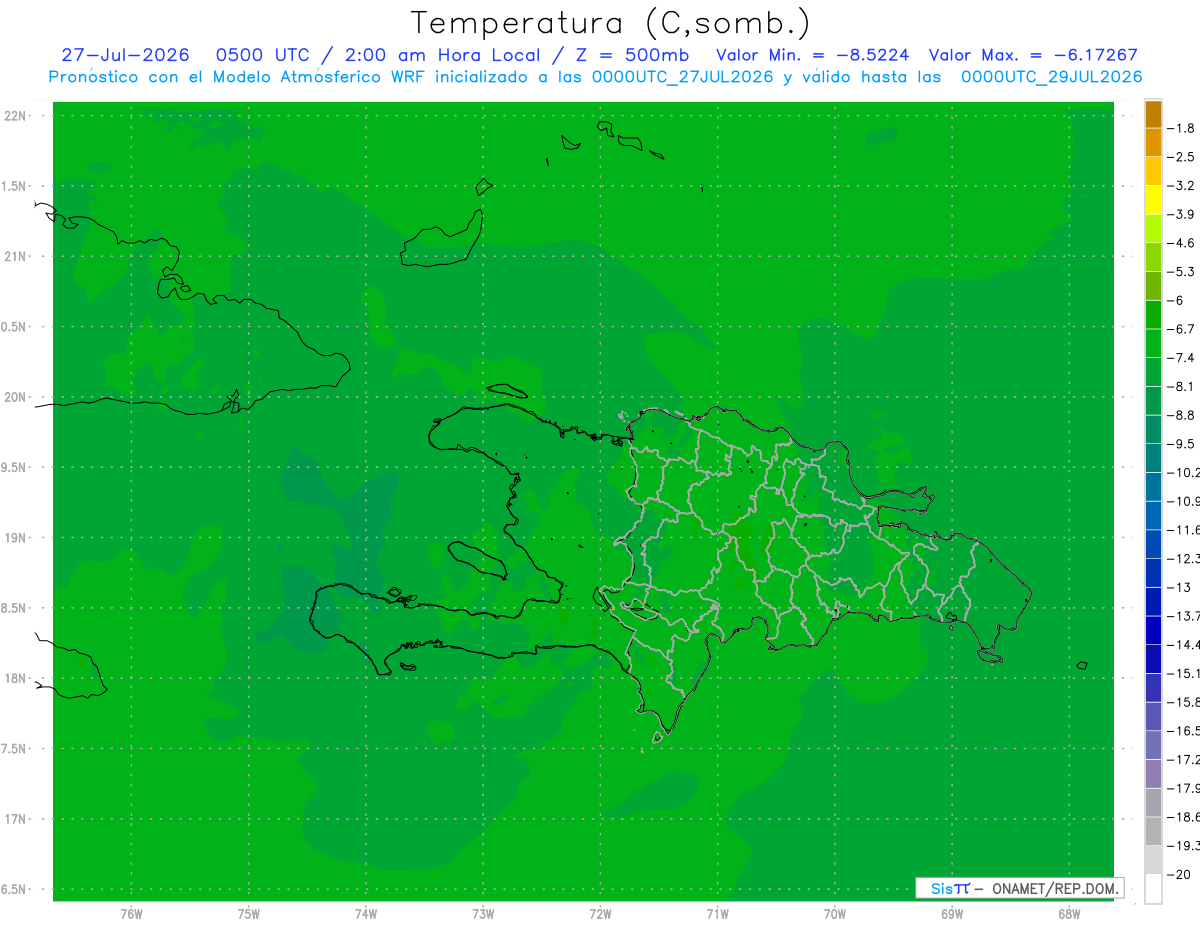Pick the blue swatch between -13 and -13.7
This screenshot has width=1200, height=927.
click(x=1153, y=601)
